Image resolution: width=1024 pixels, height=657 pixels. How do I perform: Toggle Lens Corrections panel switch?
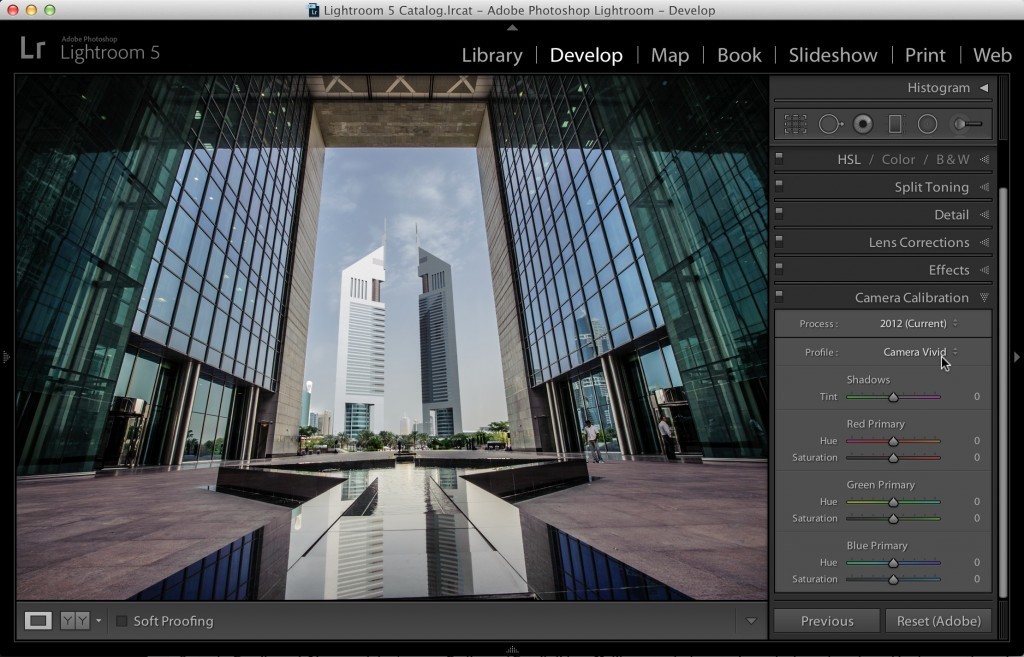(x=779, y=240)
